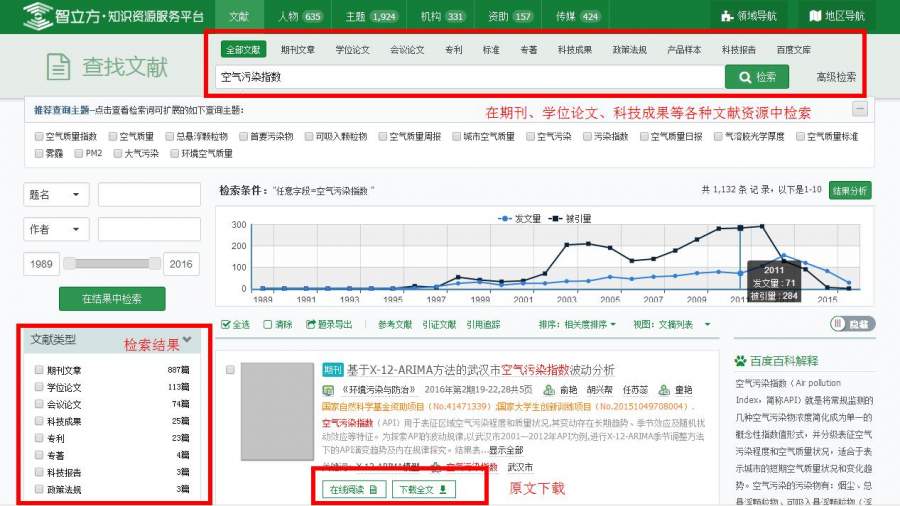Click the 引证文献 link

(439, 325)
